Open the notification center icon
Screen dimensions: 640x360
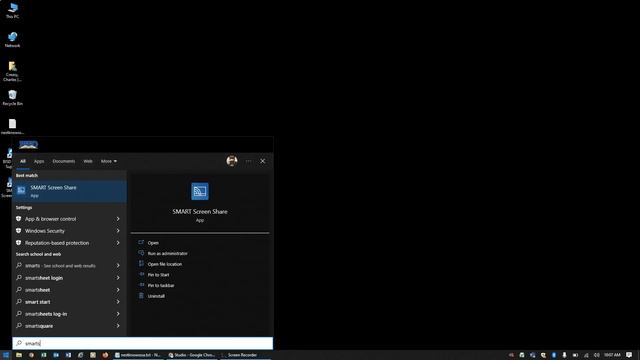pos(629,355)
